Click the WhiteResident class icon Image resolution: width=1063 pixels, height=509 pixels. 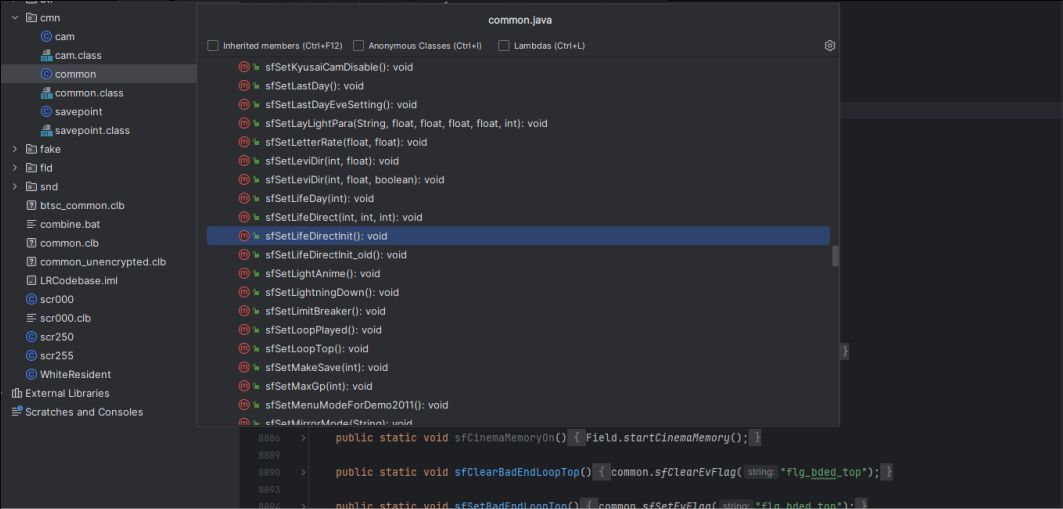tap(31, 374)
